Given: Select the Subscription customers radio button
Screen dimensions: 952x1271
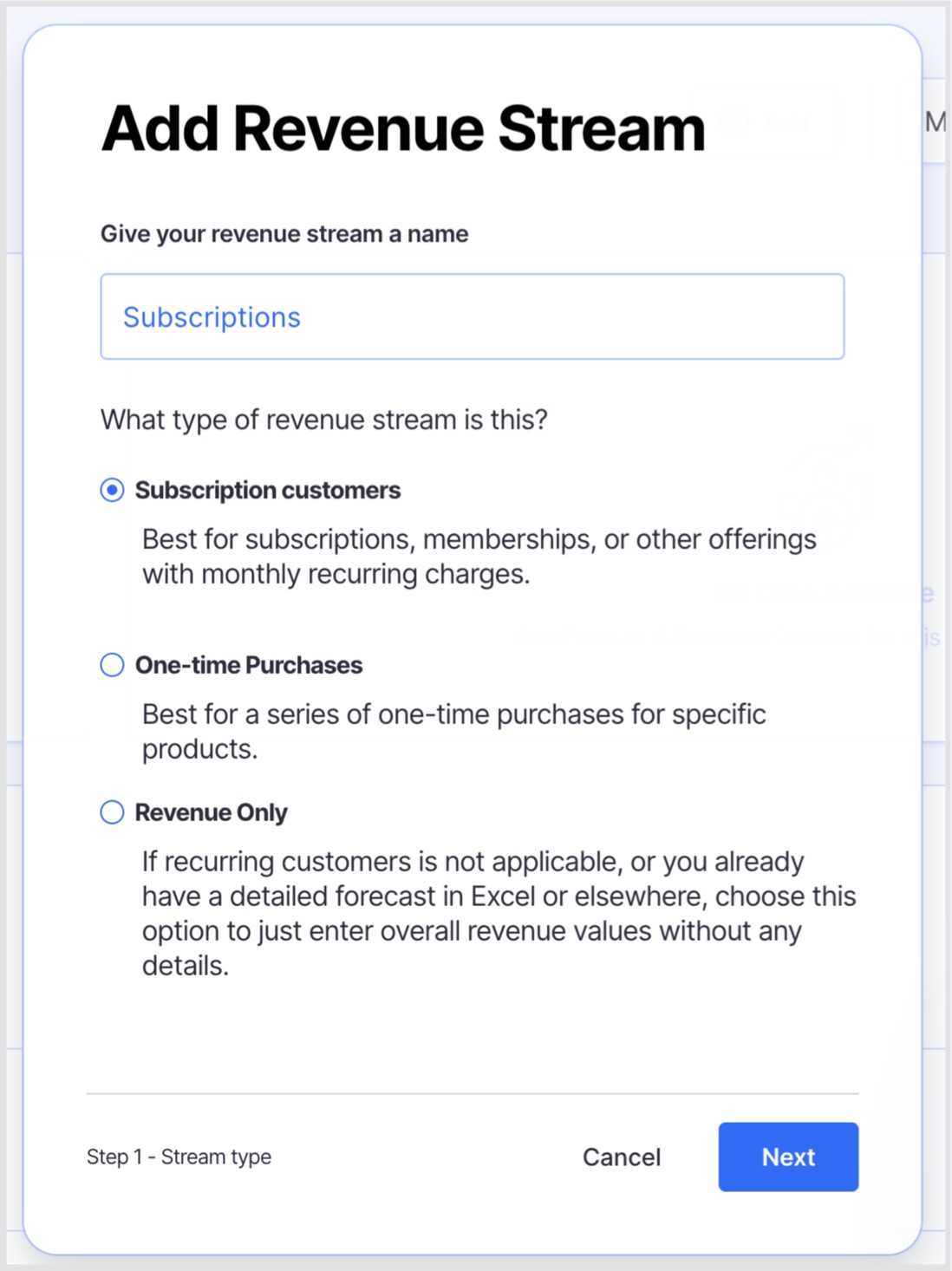Looking at the screenshot, I should (x=112, y=491).
